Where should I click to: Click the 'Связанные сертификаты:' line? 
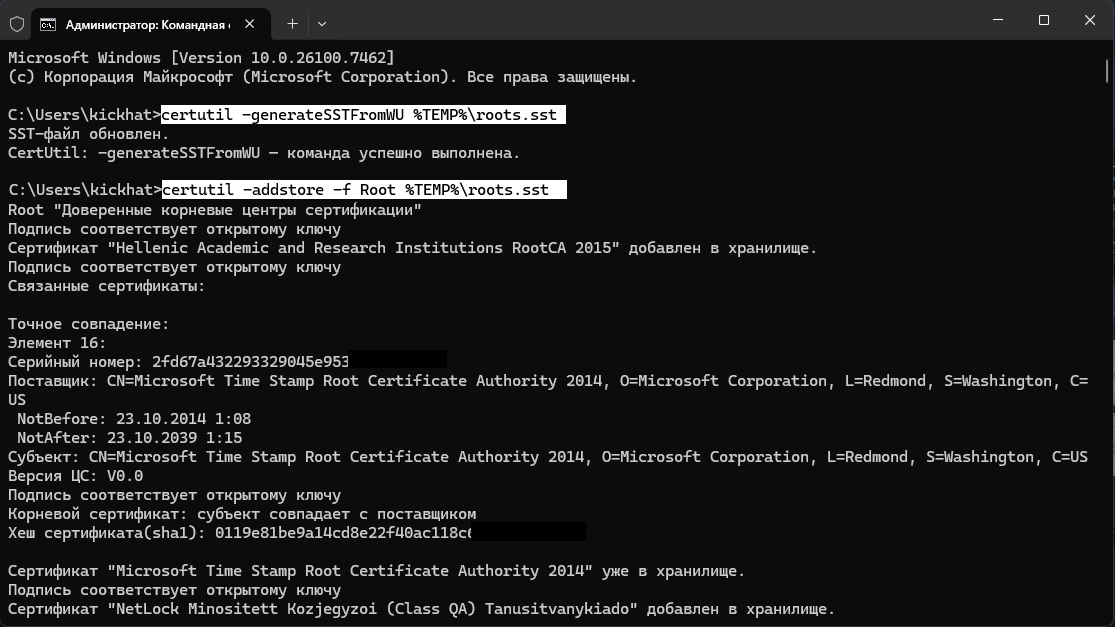107,286
